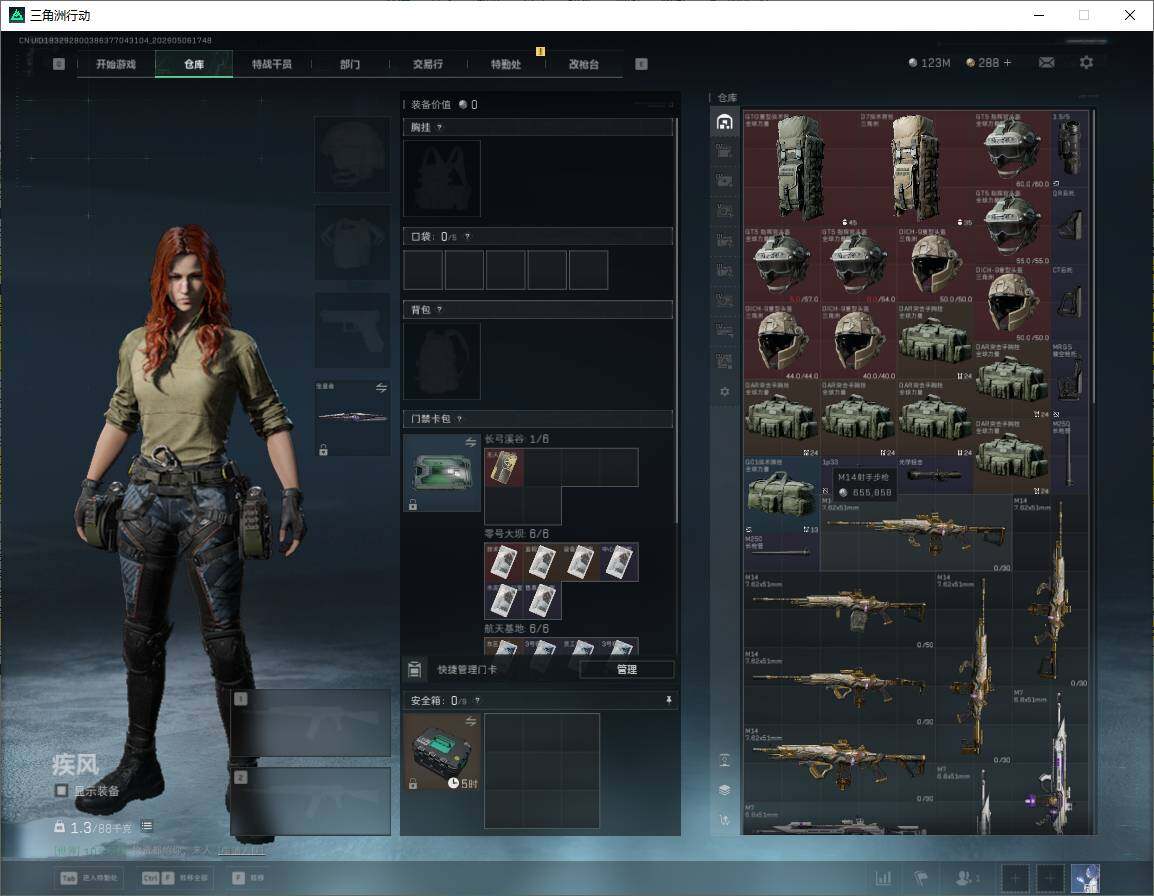Click the melee weapon slot
The image size is (1154, 896).
tap(353, 417)
